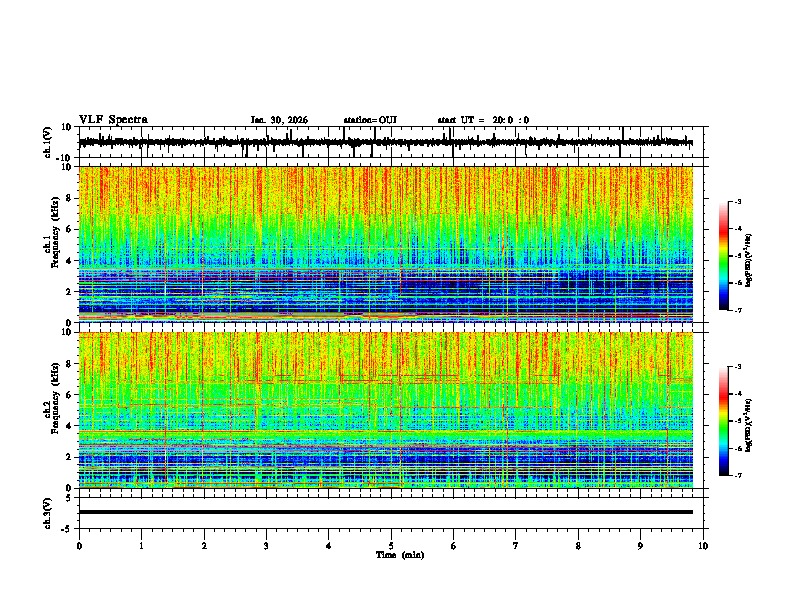Click the '-7' tick on ch.2 colorbar
This screenshot has height=612, width=792.
737,475
